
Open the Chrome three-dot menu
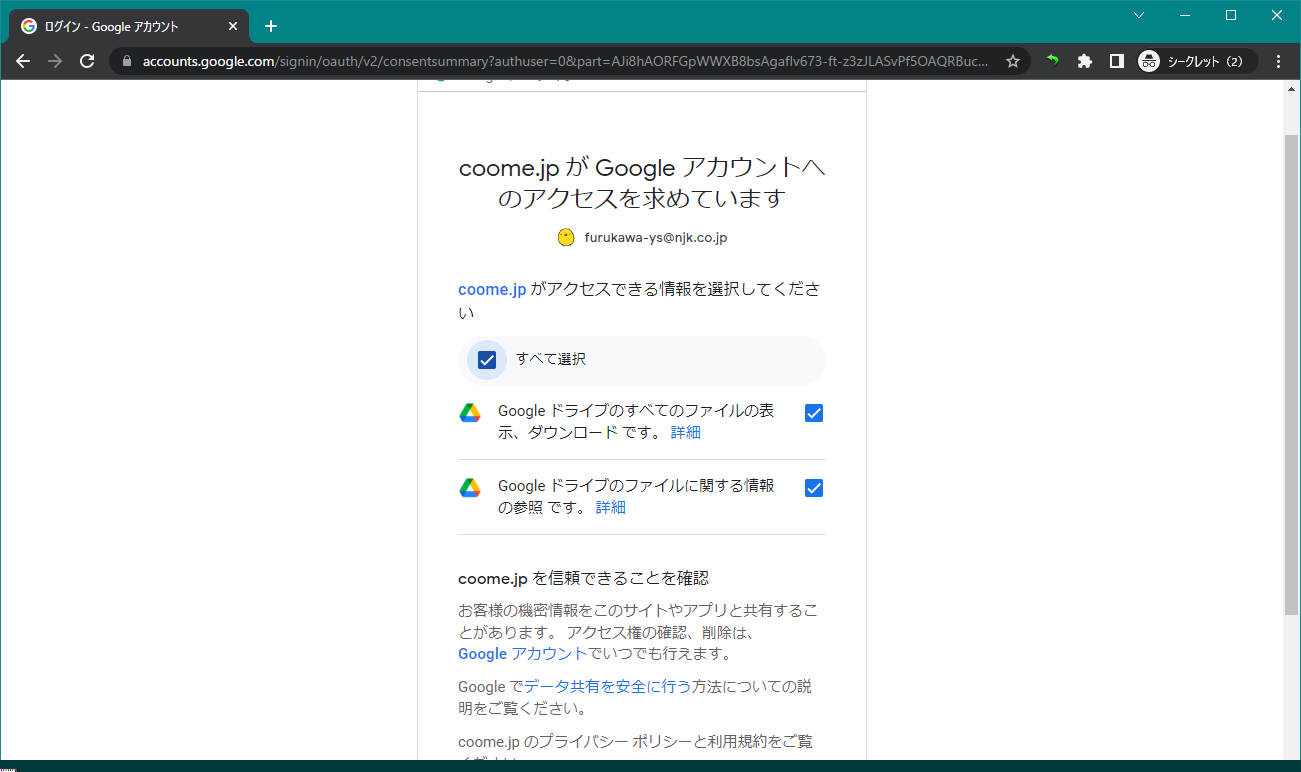(x=1278, y=61)
